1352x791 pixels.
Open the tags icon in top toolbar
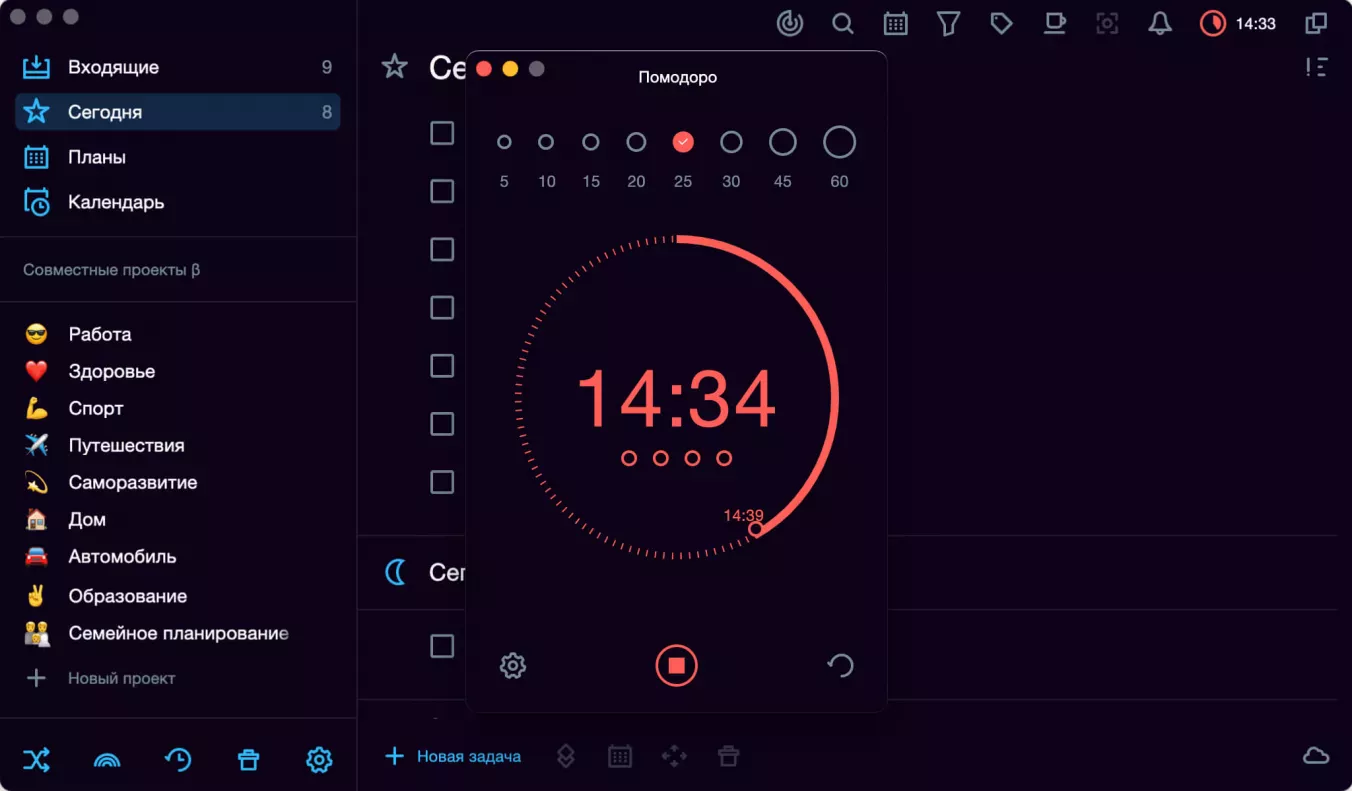pos(1001,23)
